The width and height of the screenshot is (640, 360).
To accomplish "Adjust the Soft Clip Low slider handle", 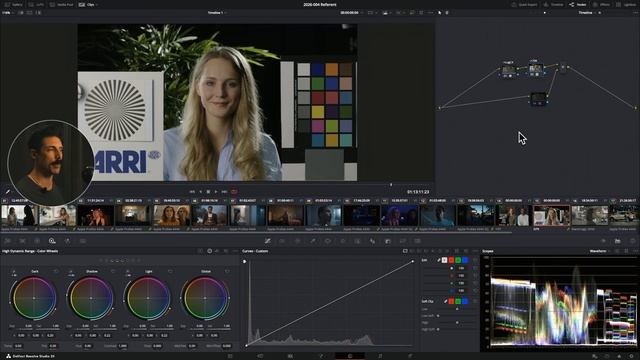I will tap(457, 309).
